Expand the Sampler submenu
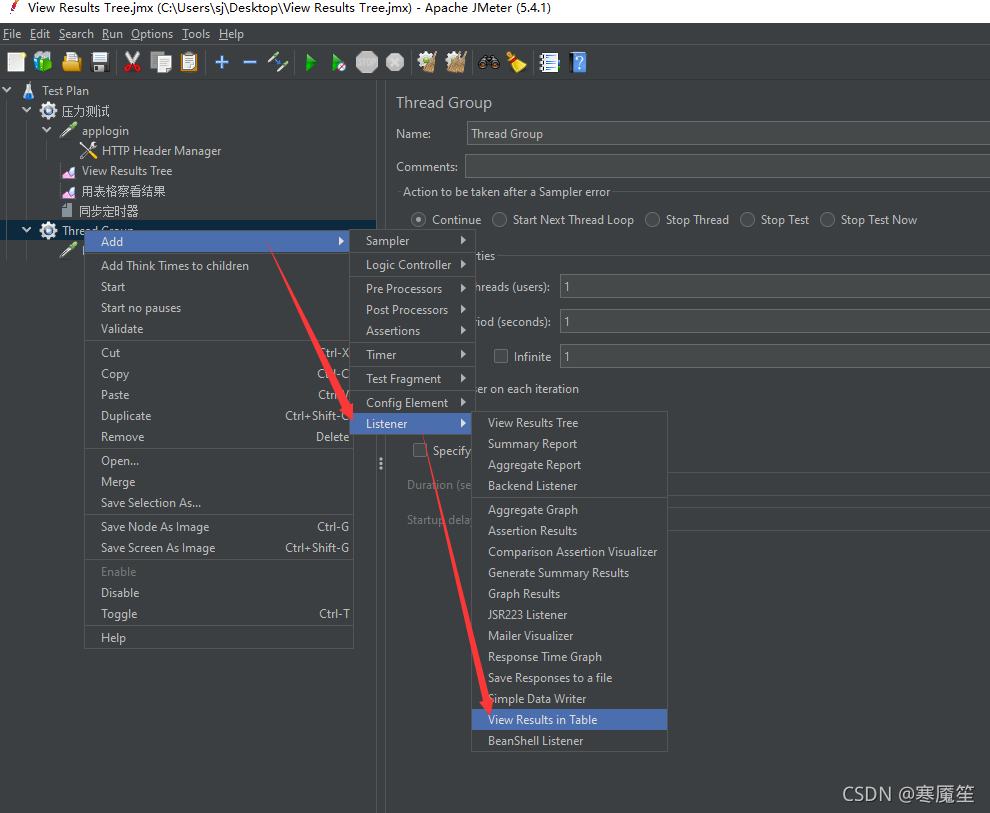Image resolution: width=990 pixels, height=813 pixels. click(411, 240)
